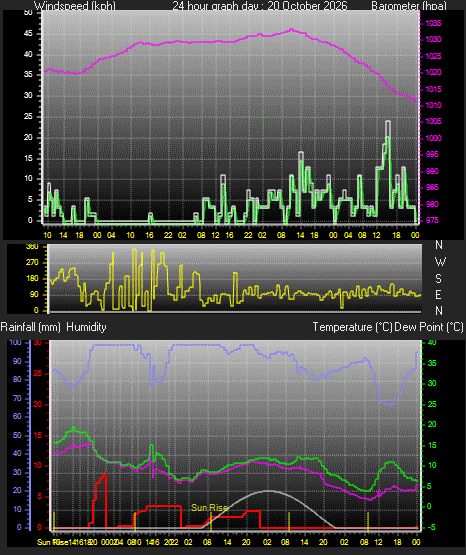466x555 pixels.
Task: Select the 1020 barometer axis value
Action: pos(433,72)
